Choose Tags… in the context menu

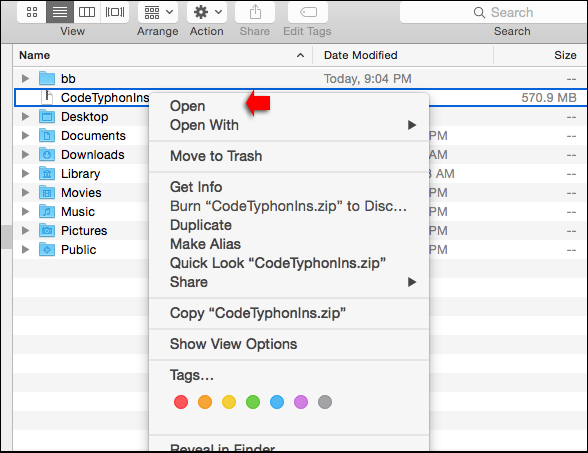tap(289, 375)
